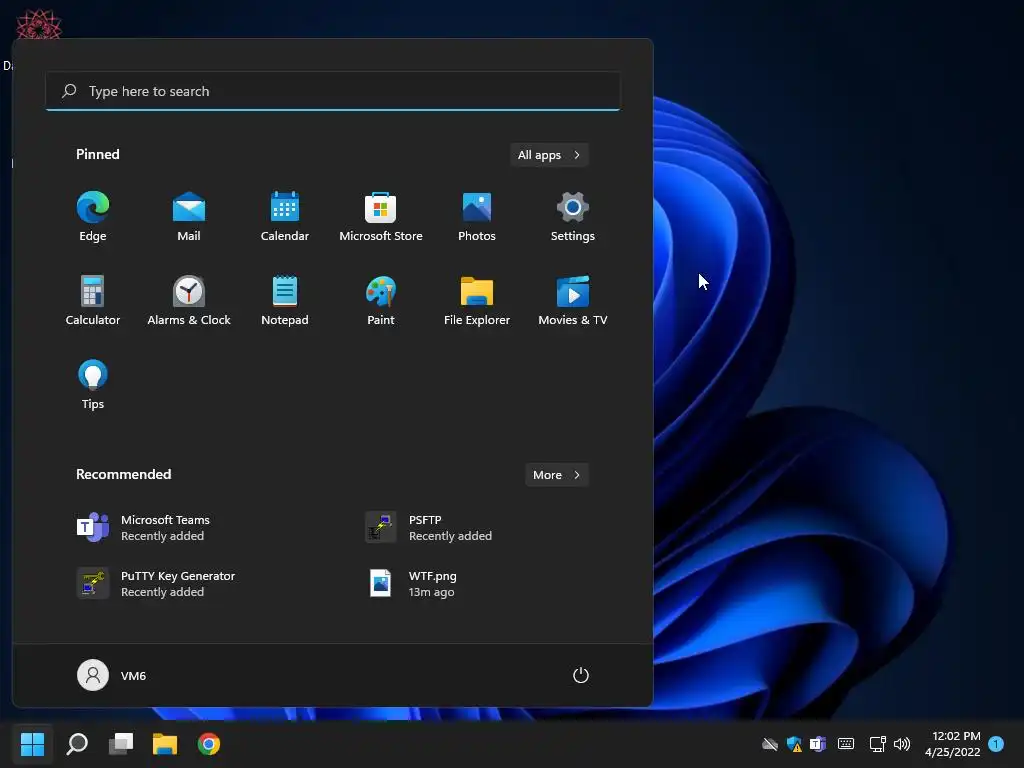Show More recommended items
The image size is (1024, 768).
tap(556, 475)
